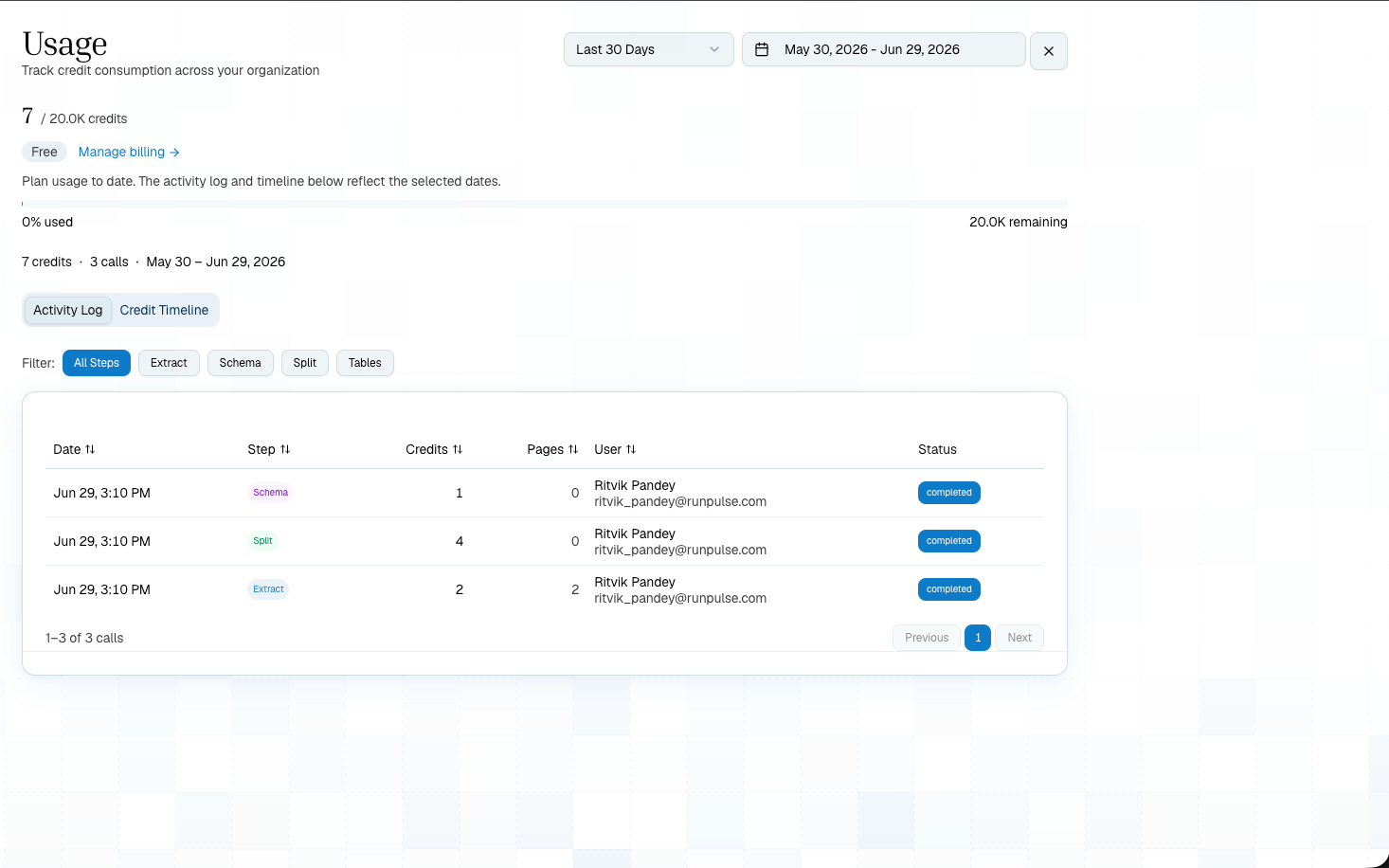Image resolution: width=1389 pixels, height=868 pixels.
Task: Click the Split step tag
Action: point(262,541)
